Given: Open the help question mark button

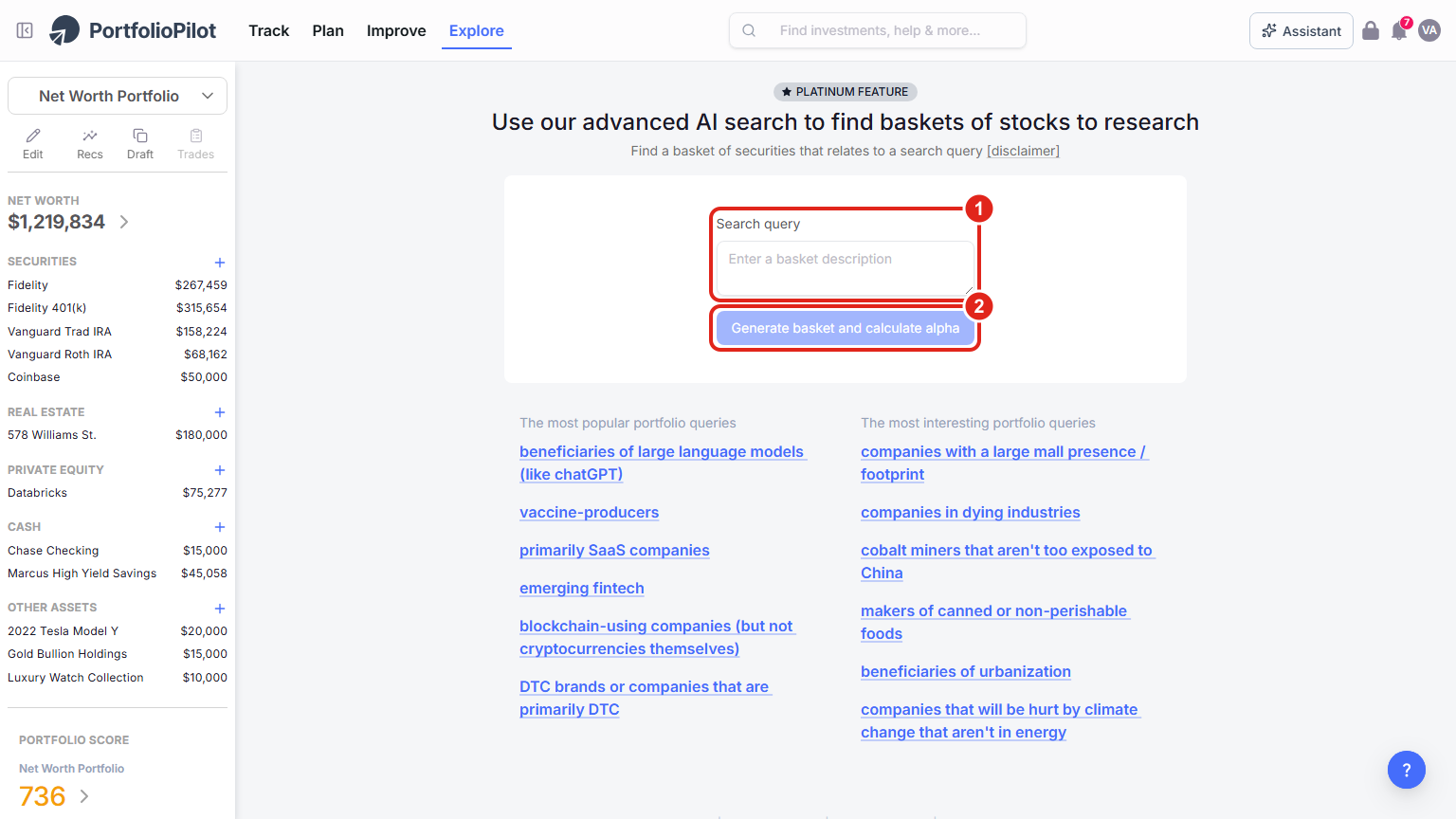Looking at the screenshot, I should point(1407,770).
